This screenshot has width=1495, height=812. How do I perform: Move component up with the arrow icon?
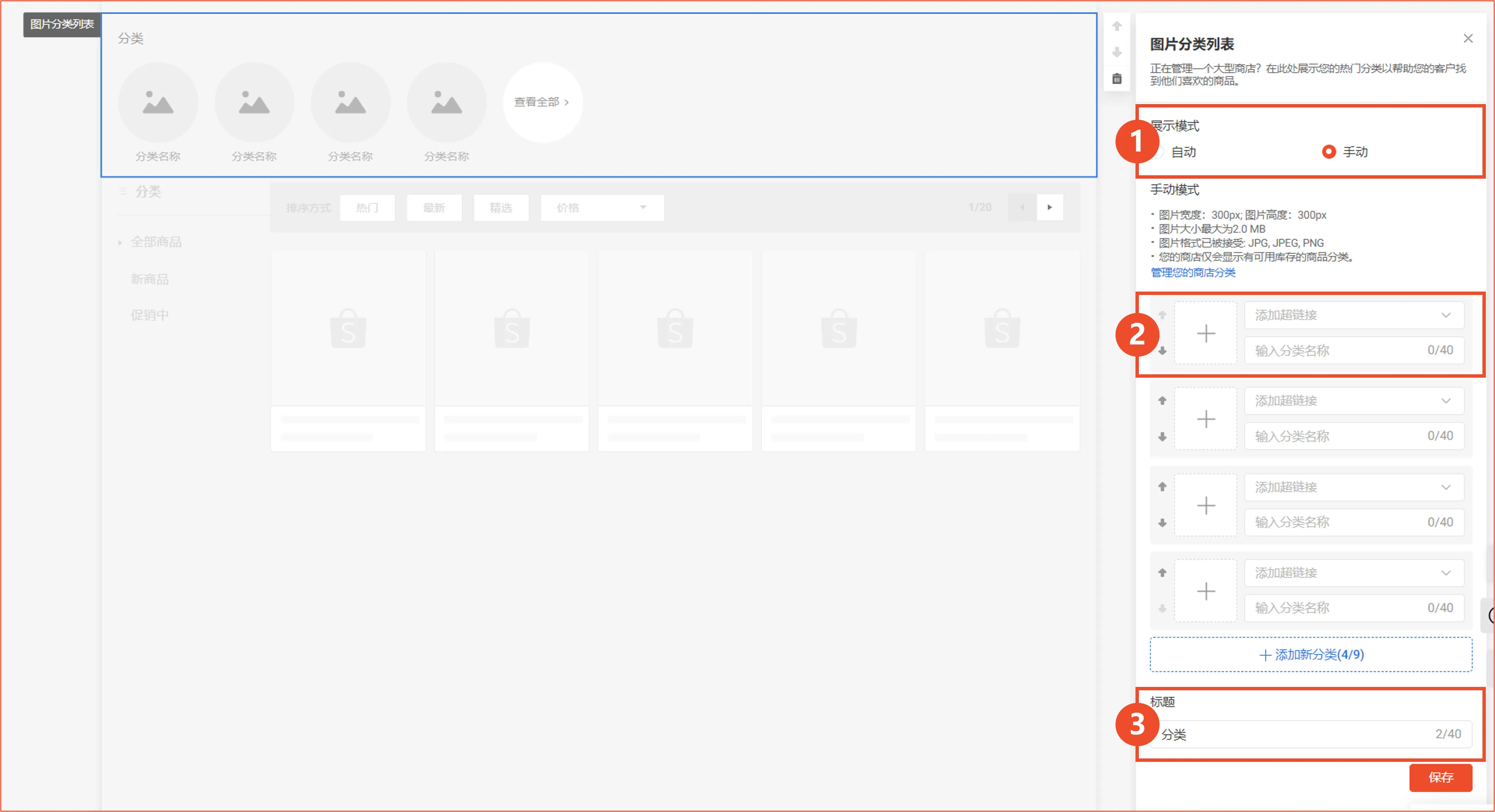tap(1117, 26)
